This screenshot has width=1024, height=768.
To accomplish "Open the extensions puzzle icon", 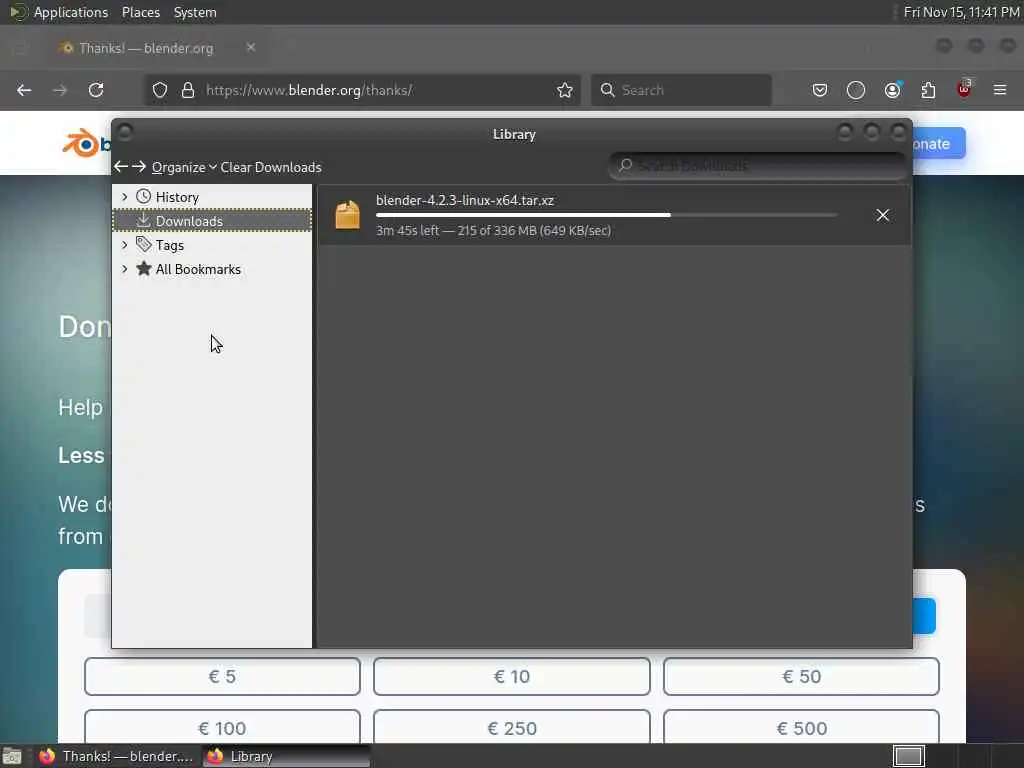I will (x=928, y=90).
